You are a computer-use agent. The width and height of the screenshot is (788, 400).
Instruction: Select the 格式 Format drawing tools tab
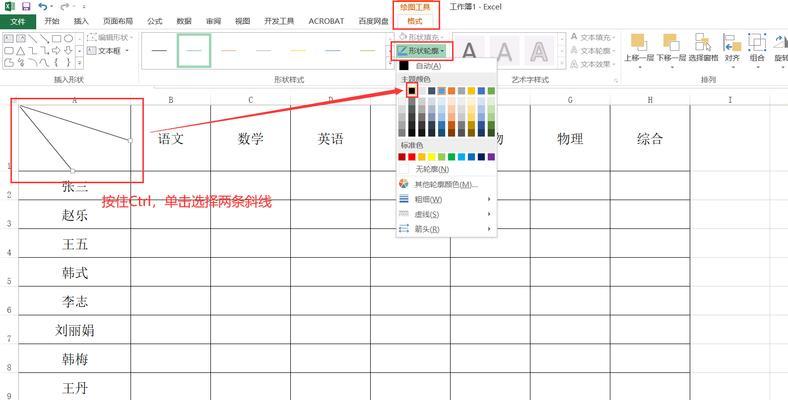[x=415, y=21]
